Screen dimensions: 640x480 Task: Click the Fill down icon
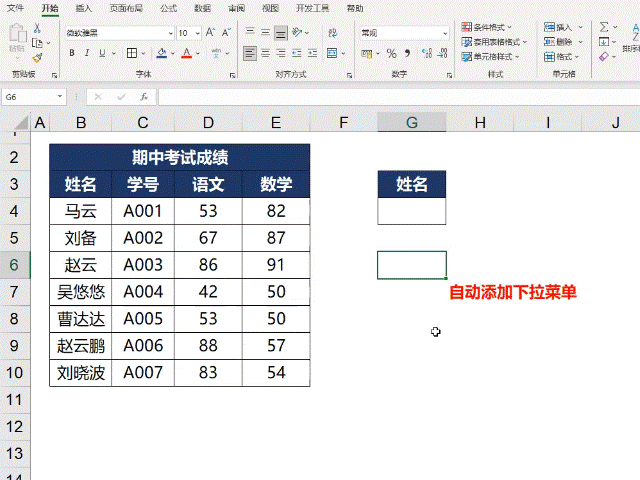pos(604,42)
